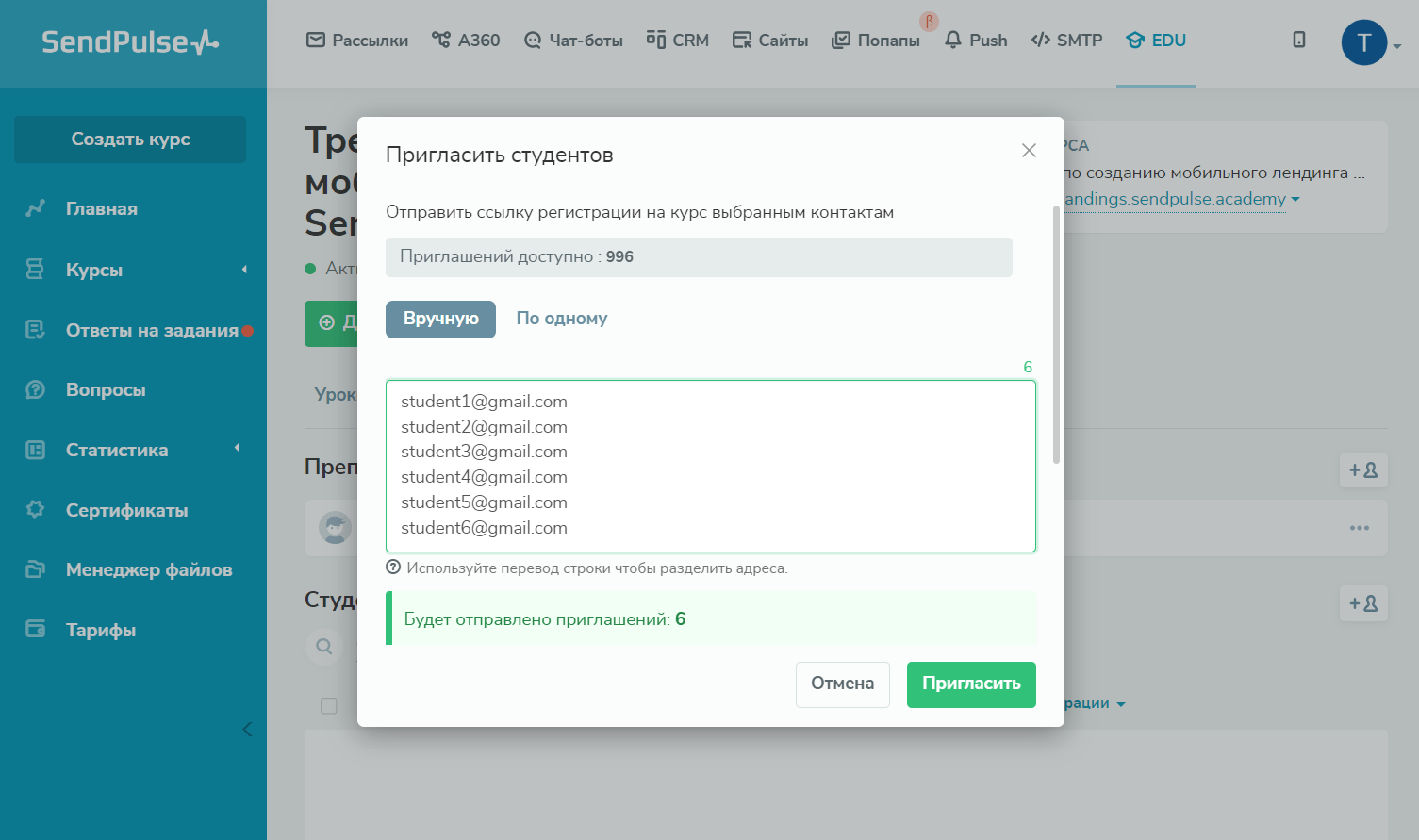
Task: Expand the Курсы sidebar submenu
Action: [x=244, y=270]
